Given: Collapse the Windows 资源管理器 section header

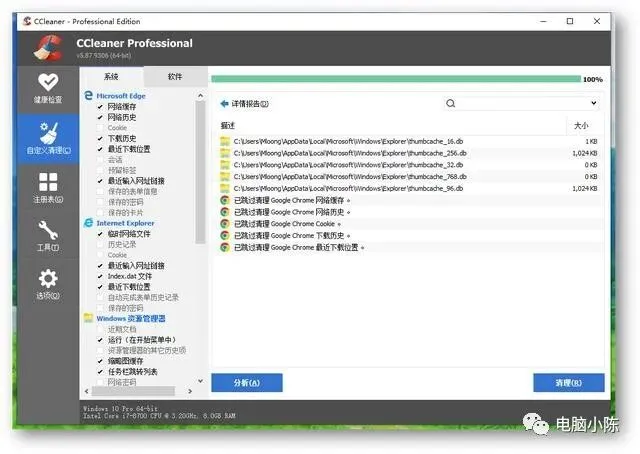Looking at the screenshot, I should tap(131, 318).
